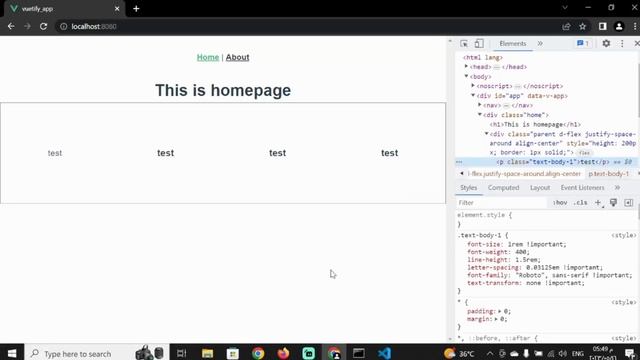This screenshot has width=640, height=360.
Task: Open File Explorer from the taskbar
Action: click(207, 353)
